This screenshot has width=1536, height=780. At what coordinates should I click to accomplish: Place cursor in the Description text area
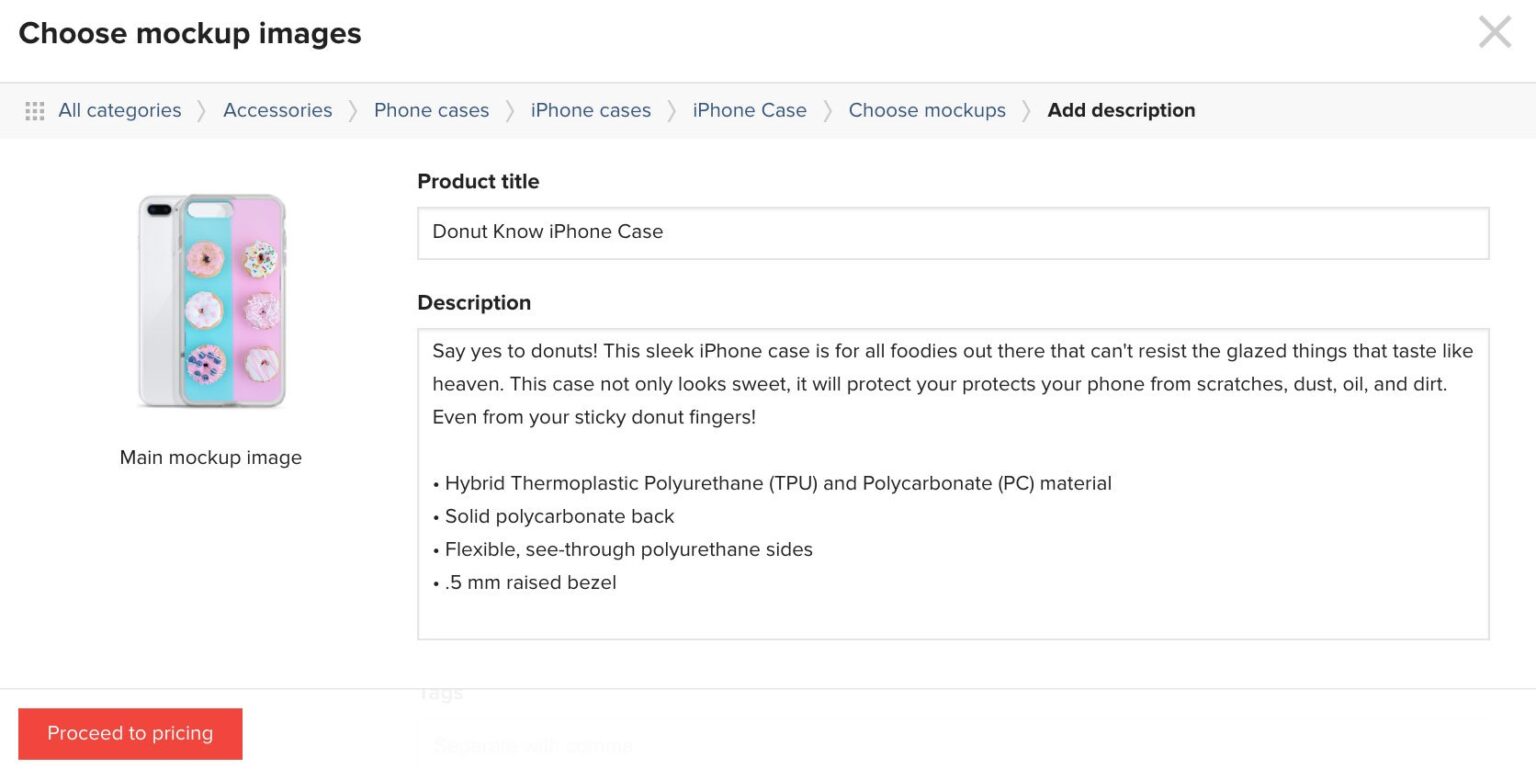coord(950,480)
